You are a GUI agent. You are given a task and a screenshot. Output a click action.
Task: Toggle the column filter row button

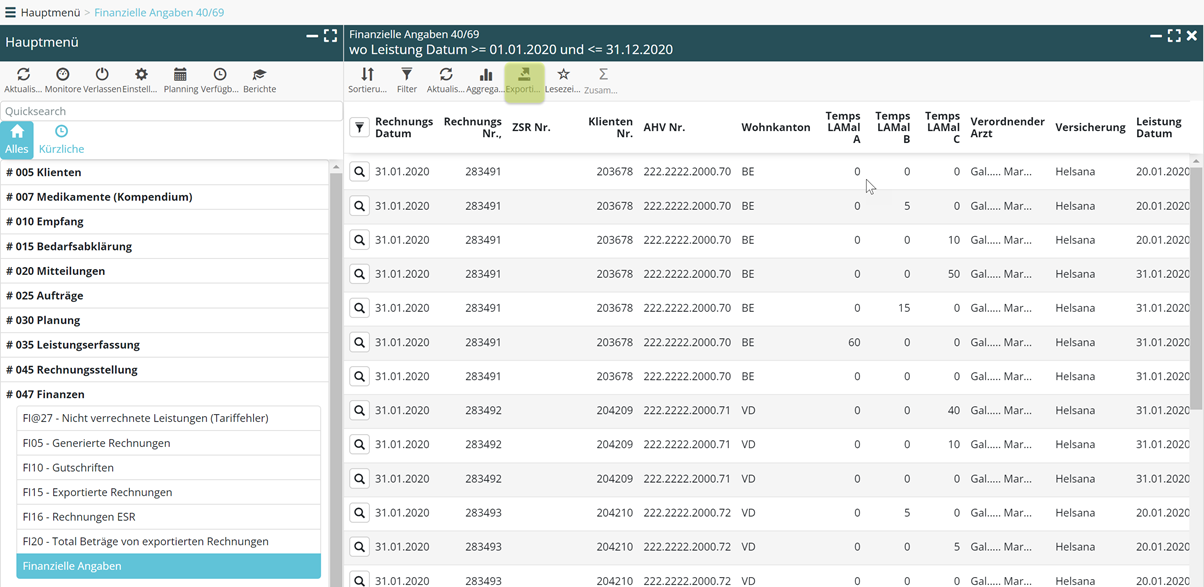tap(359, 128)
